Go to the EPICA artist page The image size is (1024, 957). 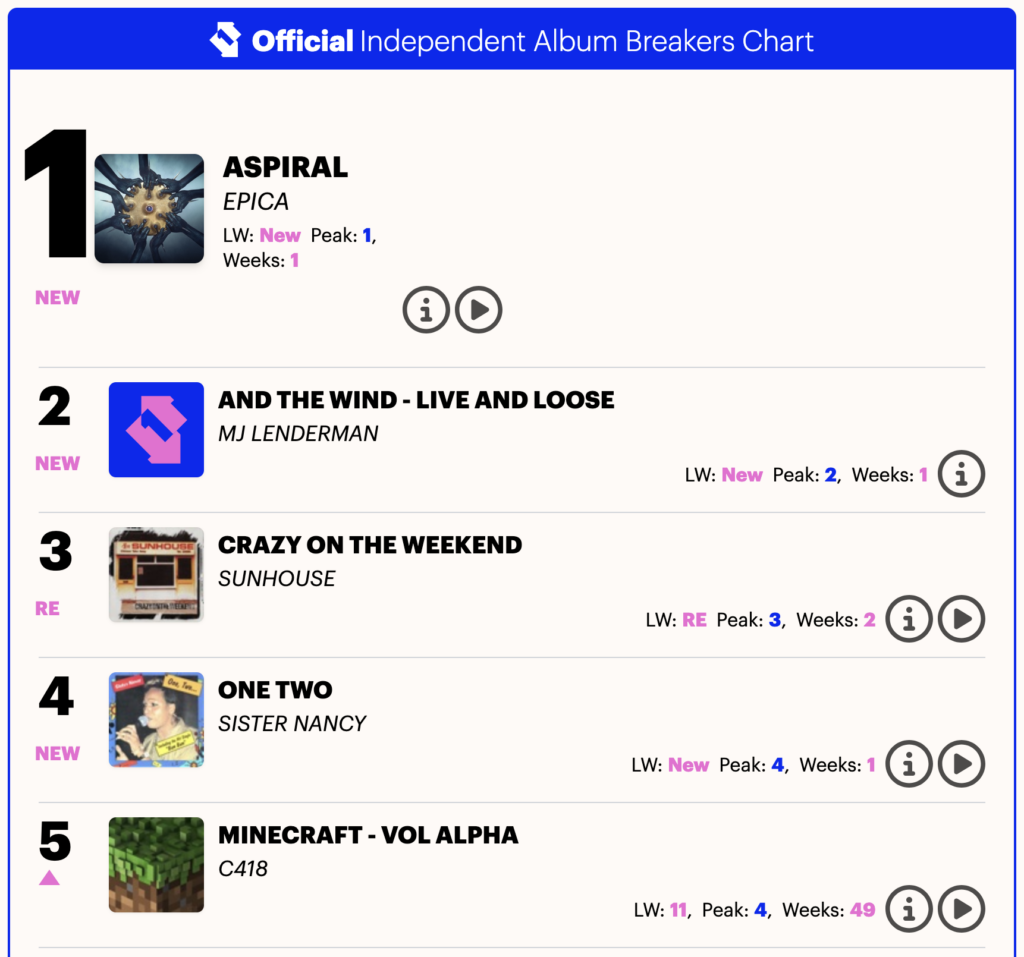256,201
